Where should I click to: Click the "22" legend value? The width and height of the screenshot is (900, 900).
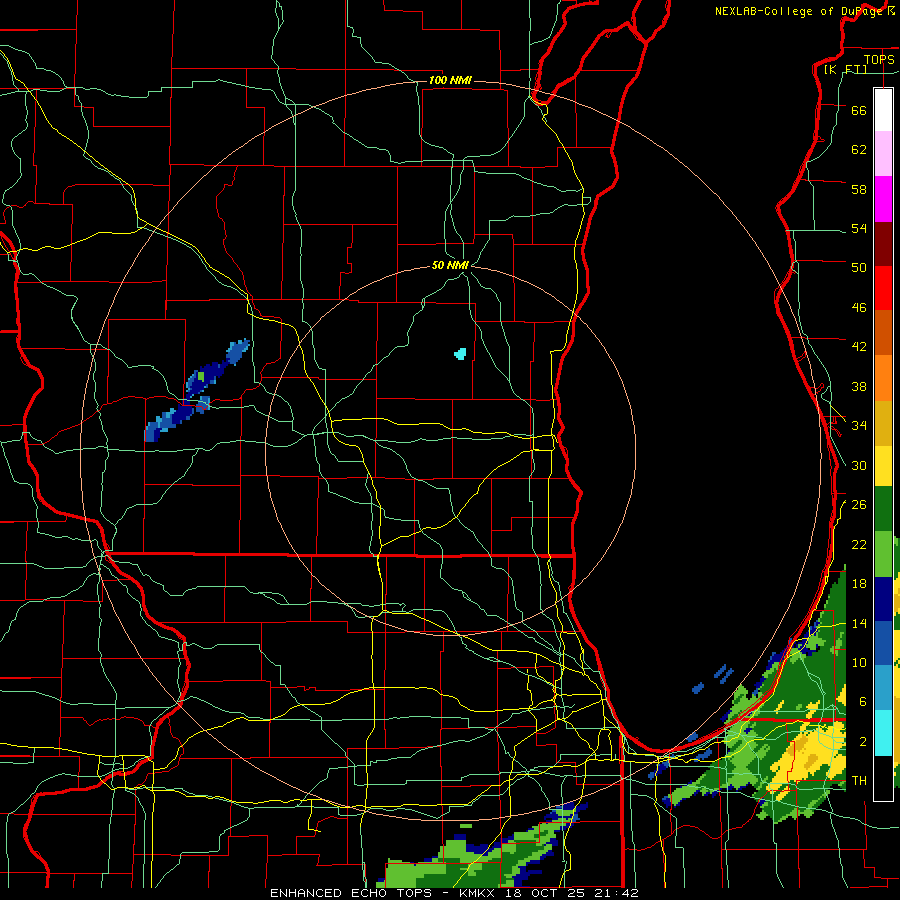coord(859,544)
